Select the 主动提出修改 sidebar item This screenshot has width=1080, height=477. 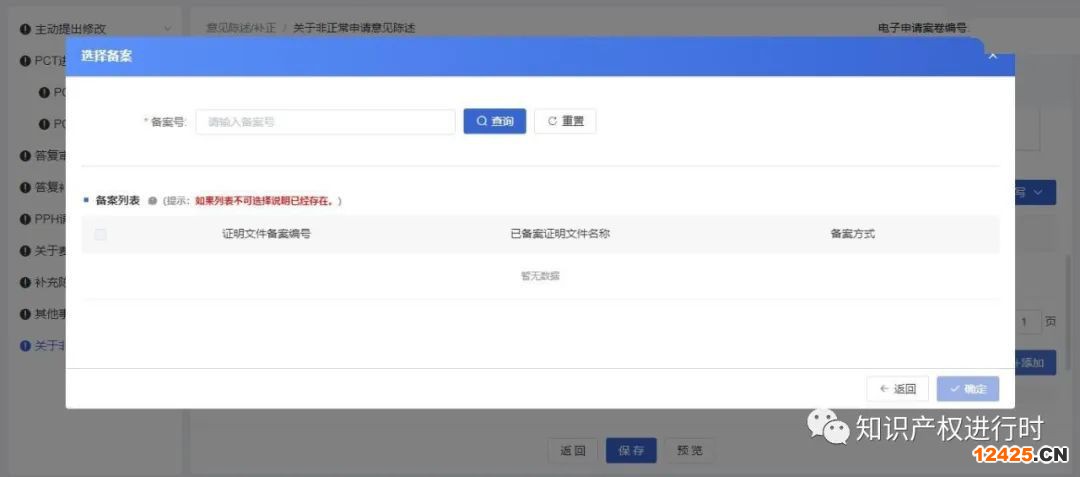pos(70,29)
